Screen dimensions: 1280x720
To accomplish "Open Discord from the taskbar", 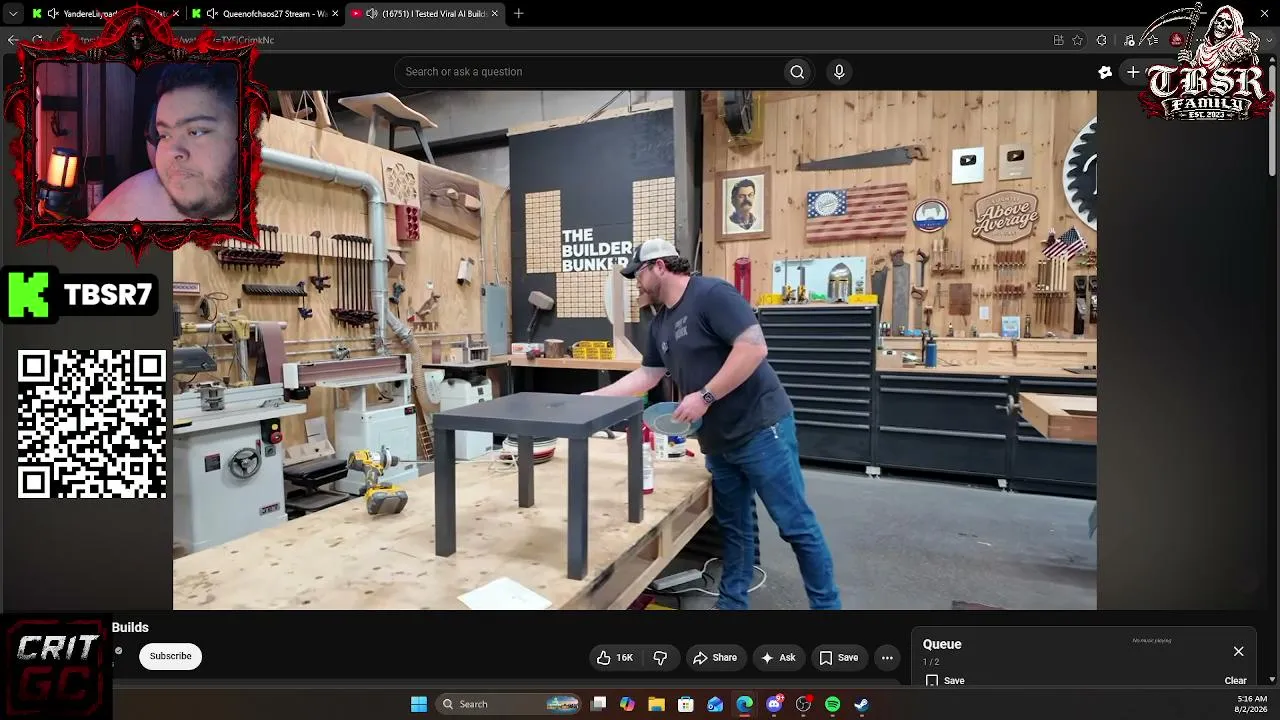I will click(x=774, y=704).
